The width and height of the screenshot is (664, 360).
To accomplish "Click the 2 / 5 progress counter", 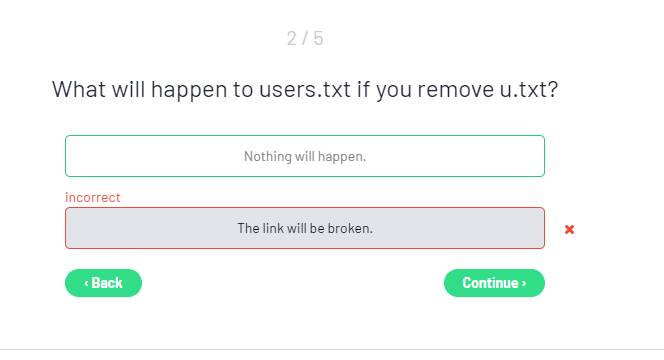I will click(305, 39).
